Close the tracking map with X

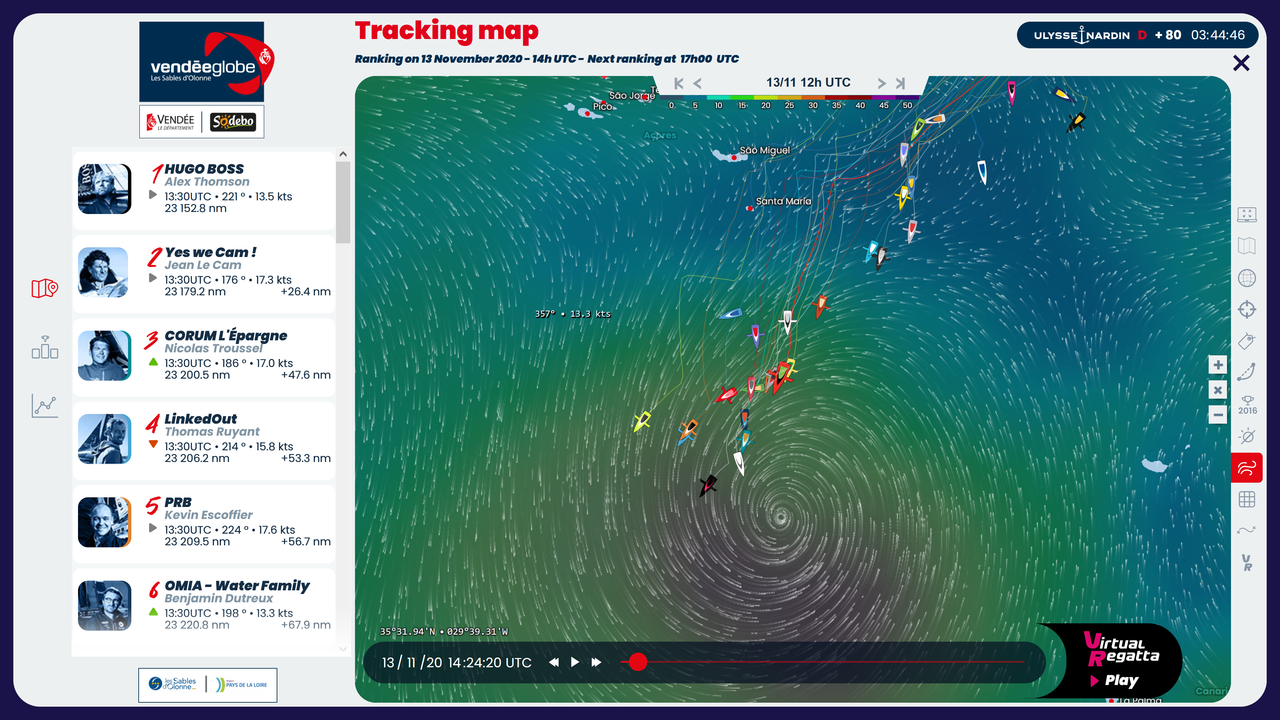1241,64
